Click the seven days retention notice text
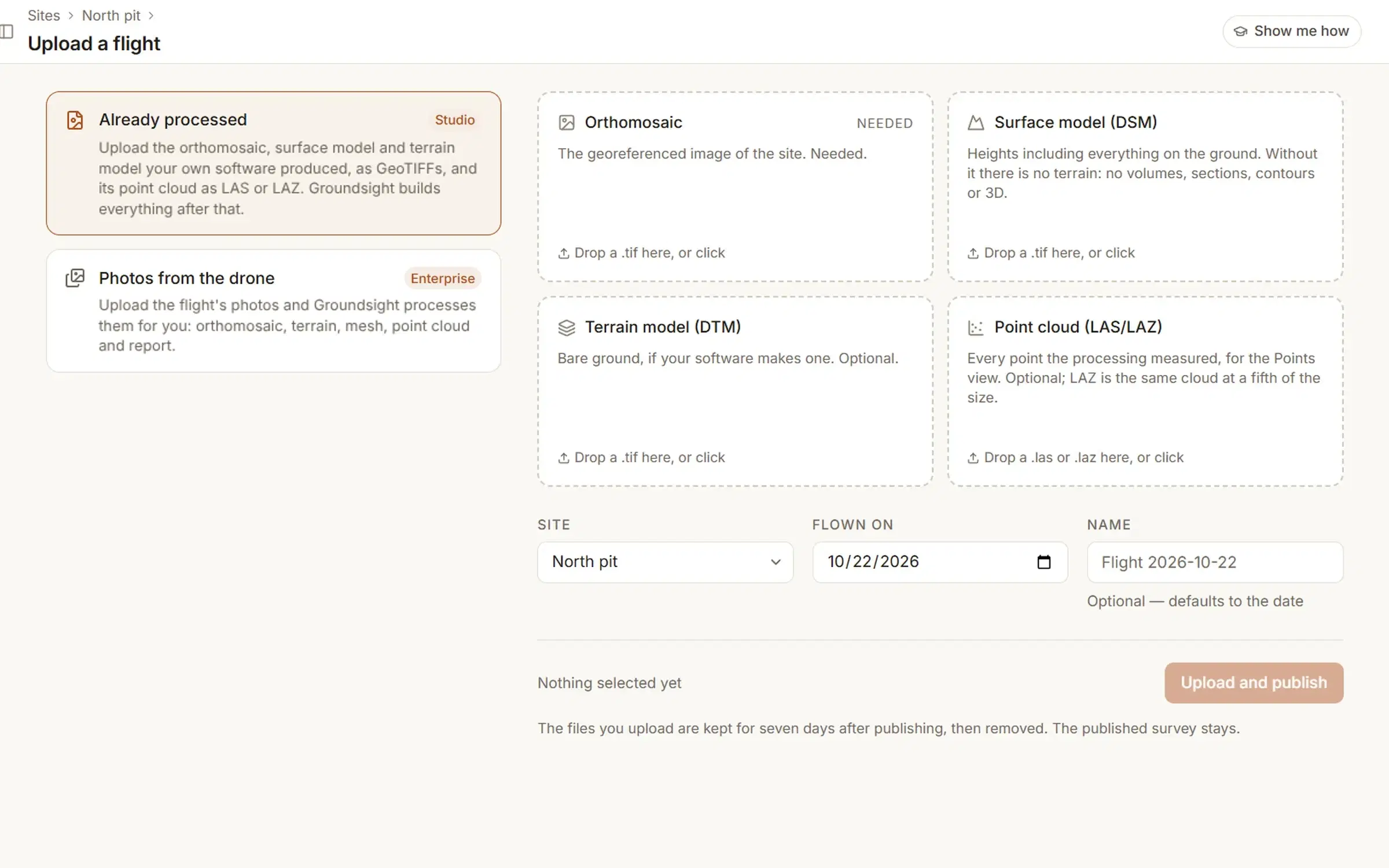The height and width of the screenshot is (868, 1389). coord(888,729)
